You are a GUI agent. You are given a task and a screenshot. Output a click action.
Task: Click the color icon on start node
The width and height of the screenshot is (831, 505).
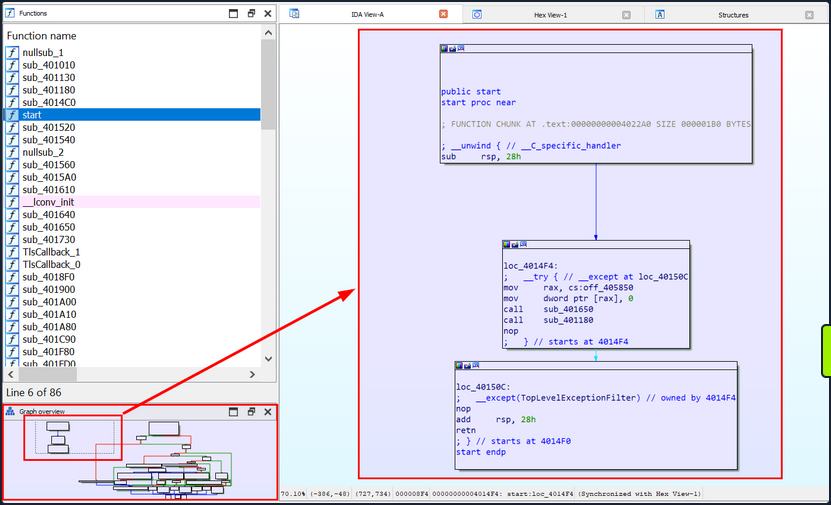coord(444,48)
